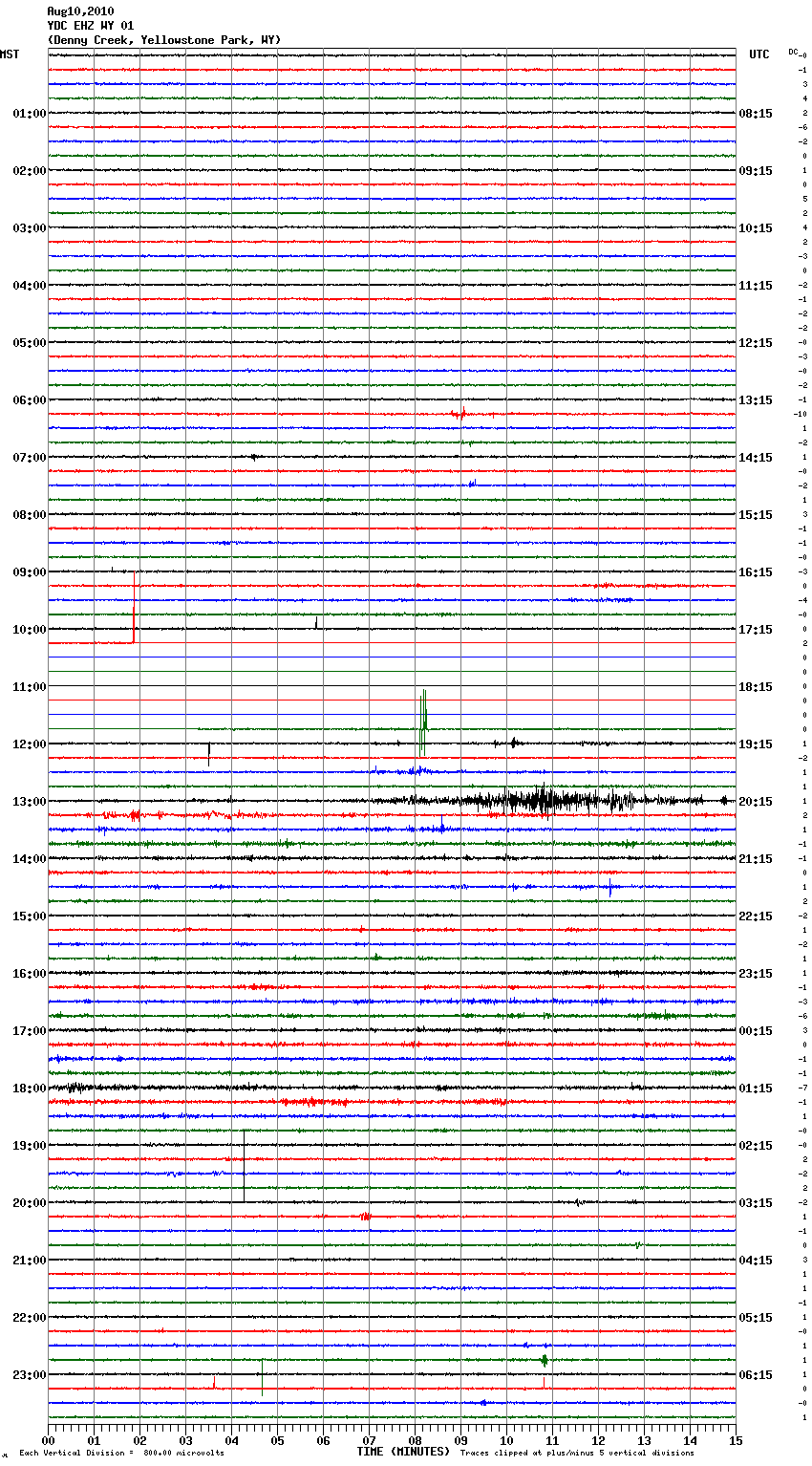Click the 01:15 UTC time label
The width and height of the screenshot is (812, 1466).
coord(756,1089)
